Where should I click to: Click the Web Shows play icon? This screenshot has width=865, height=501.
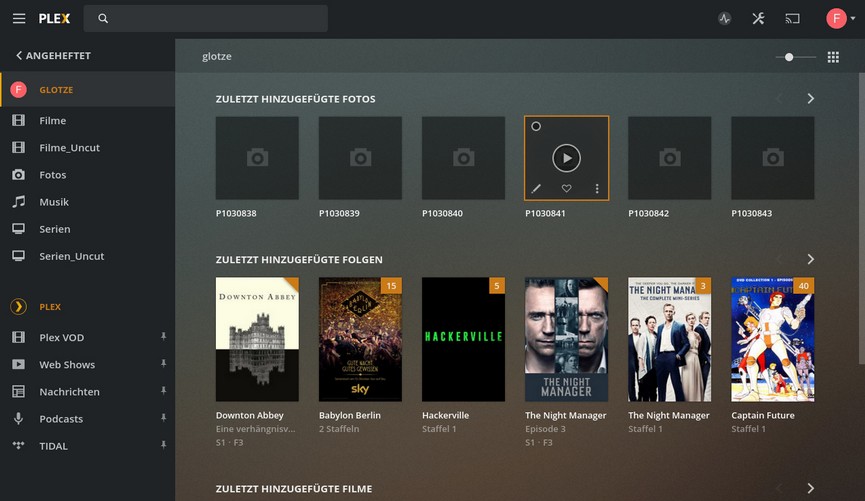click(18, 364)
